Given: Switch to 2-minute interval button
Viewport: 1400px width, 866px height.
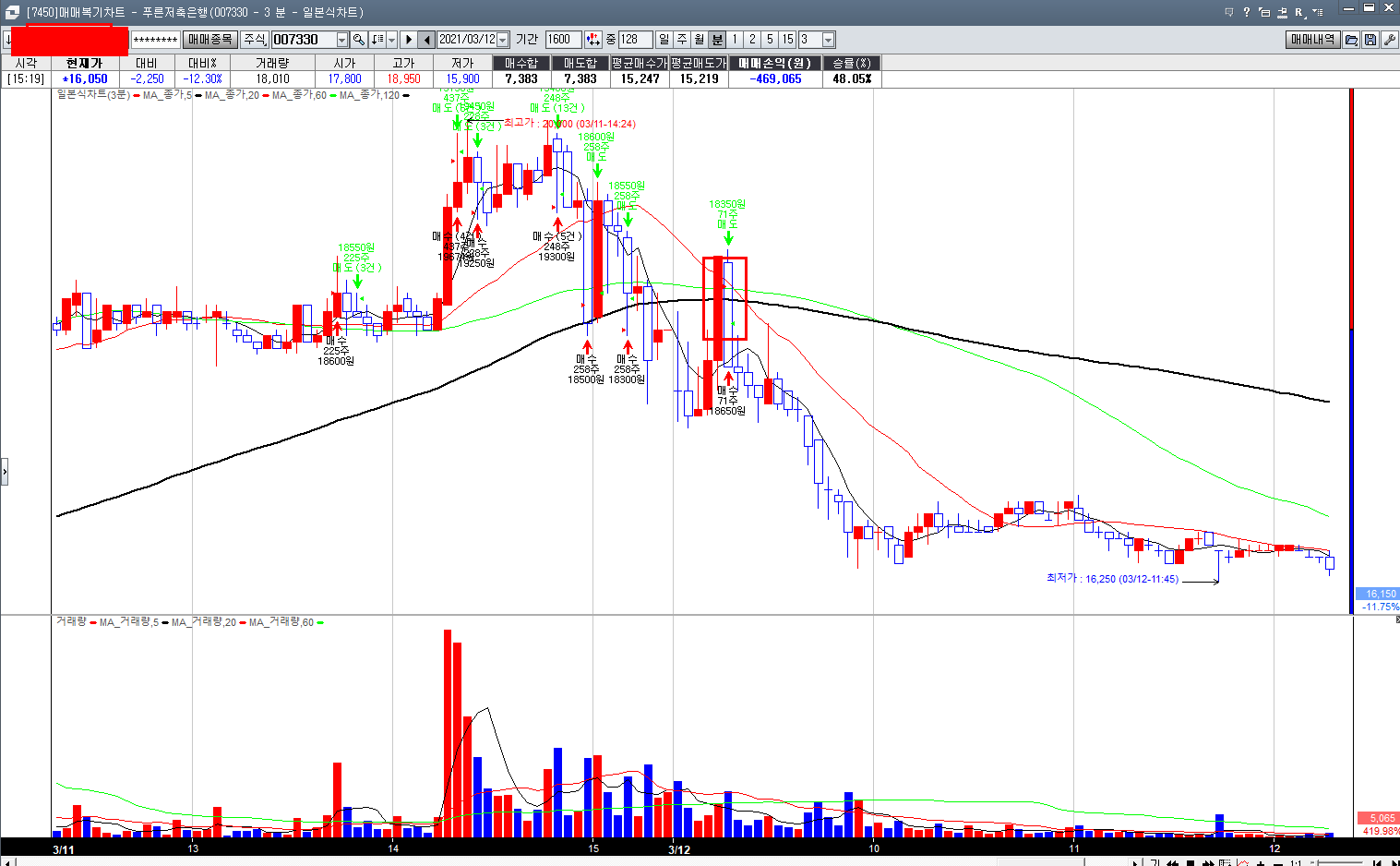Looking at the screenshot, I should point(752,40).
